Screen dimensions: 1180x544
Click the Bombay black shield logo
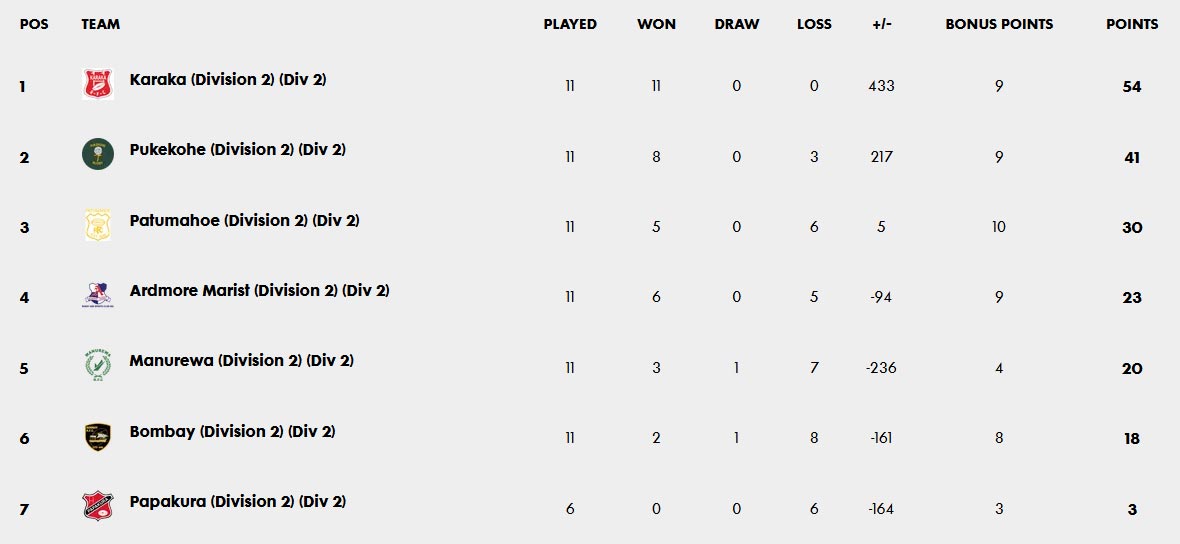point(97,436)
